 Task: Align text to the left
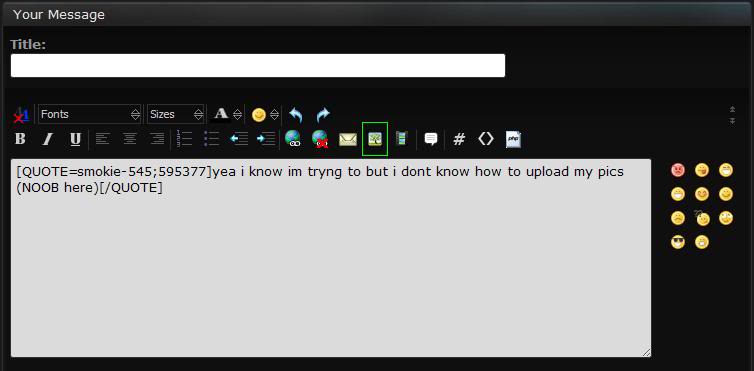tap(102, 139)
